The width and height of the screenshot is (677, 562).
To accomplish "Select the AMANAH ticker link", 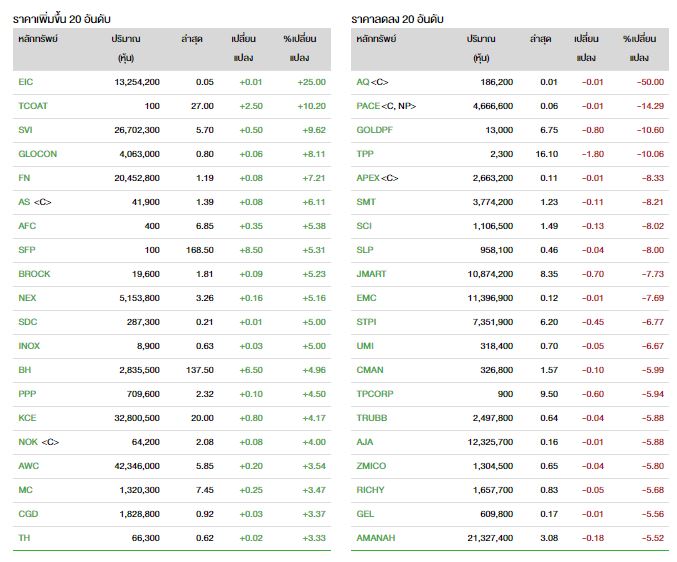I will pos(376,537).
